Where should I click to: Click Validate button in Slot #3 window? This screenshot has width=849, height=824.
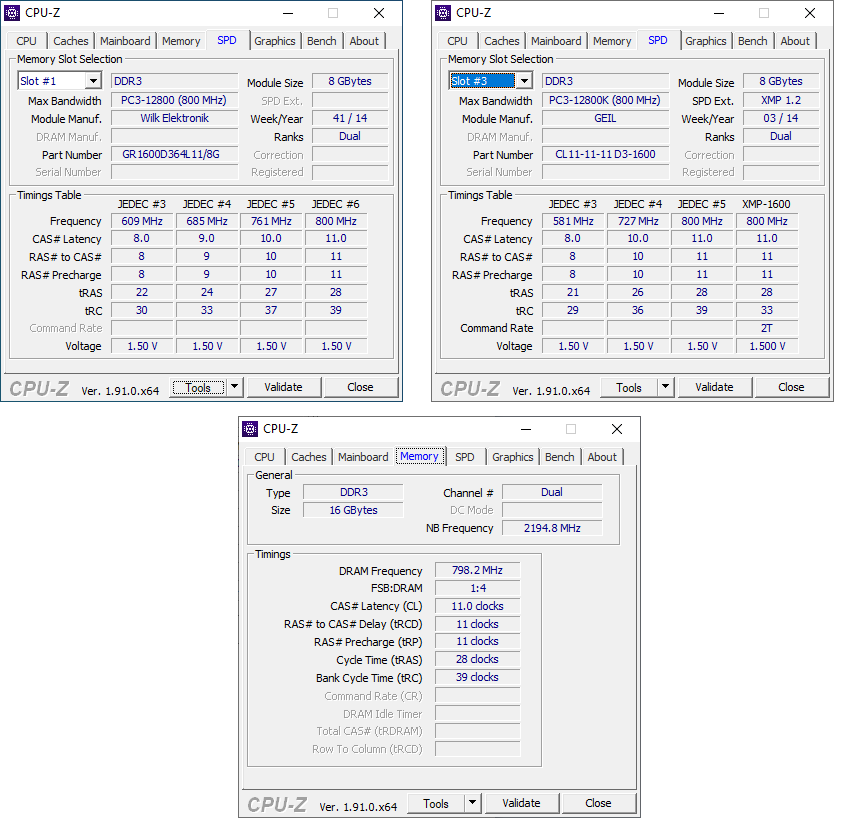pos(715,388)
